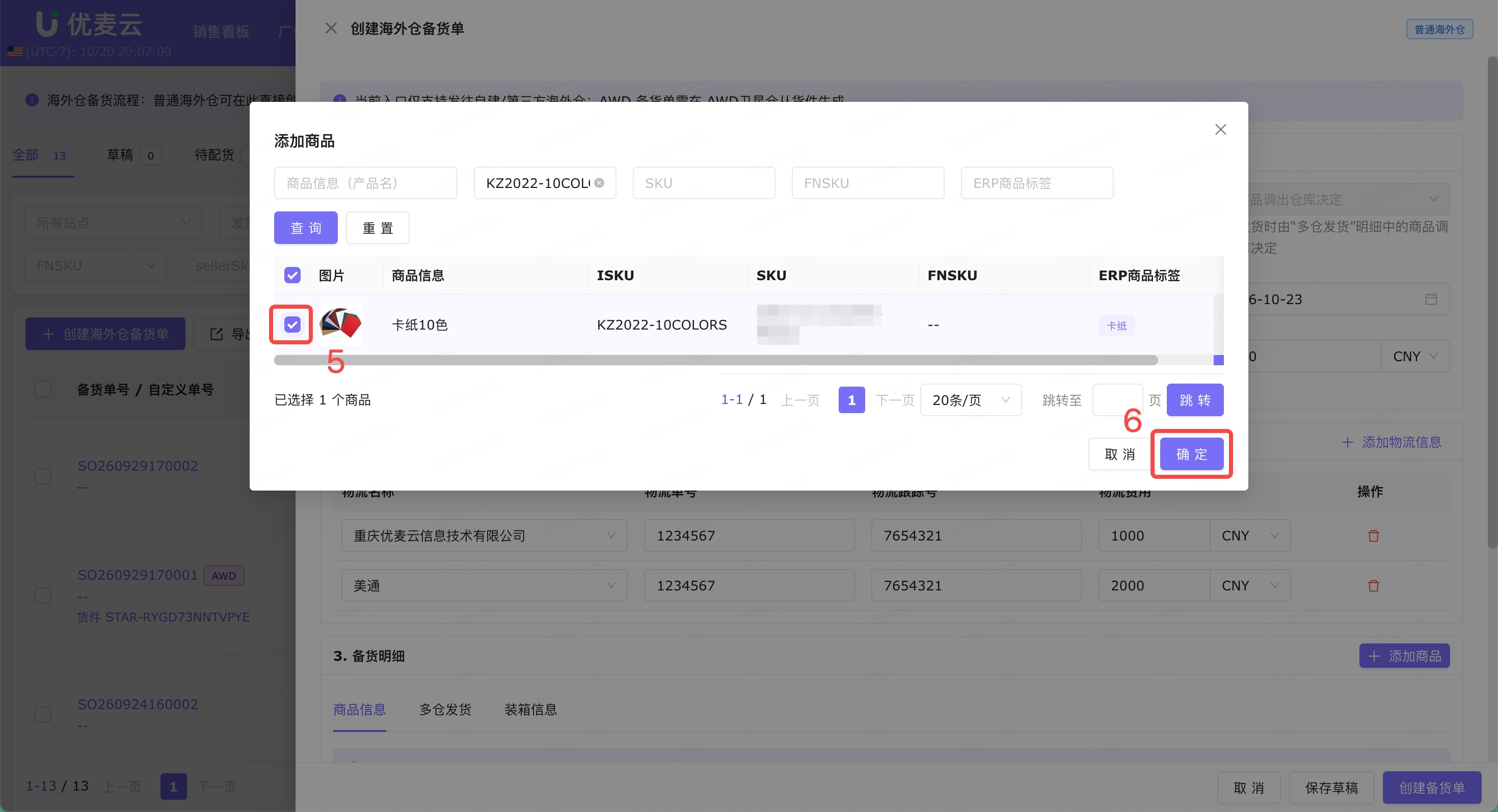Click the SKU search input field
Viewport: 1498px width, 812px height.
point(704,183)
